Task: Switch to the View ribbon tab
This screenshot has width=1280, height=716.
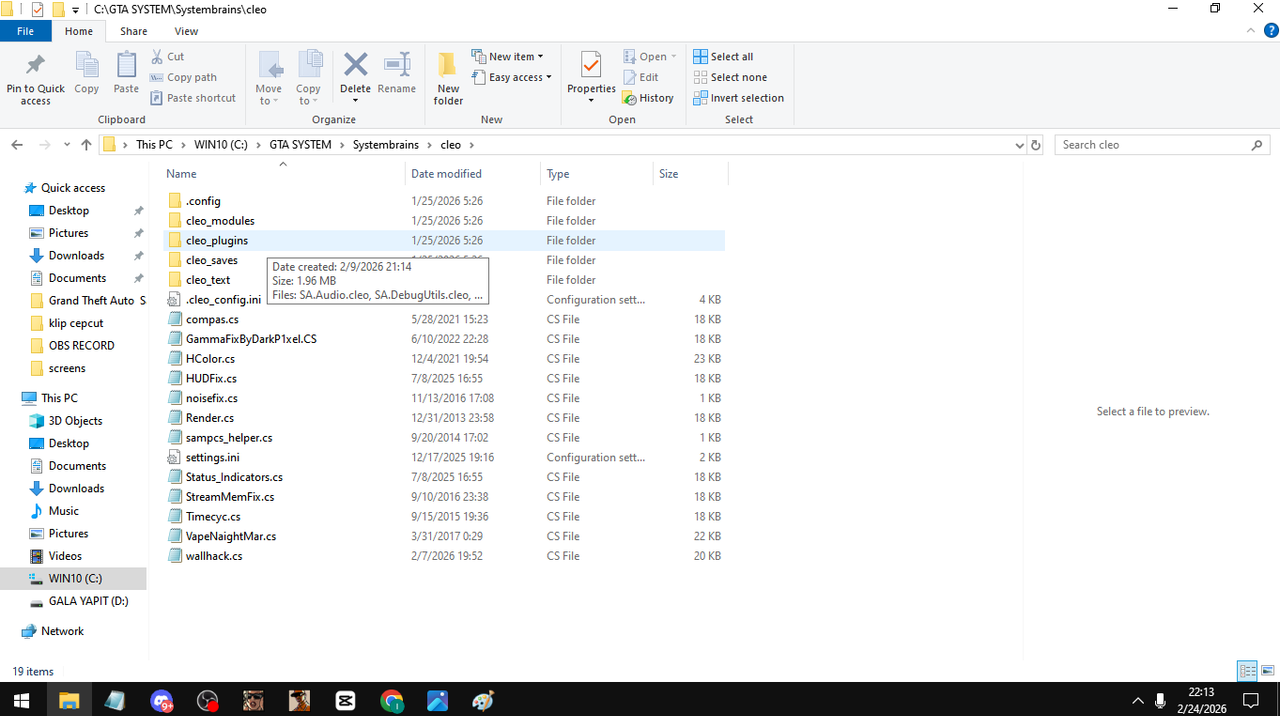Action: 186,31
